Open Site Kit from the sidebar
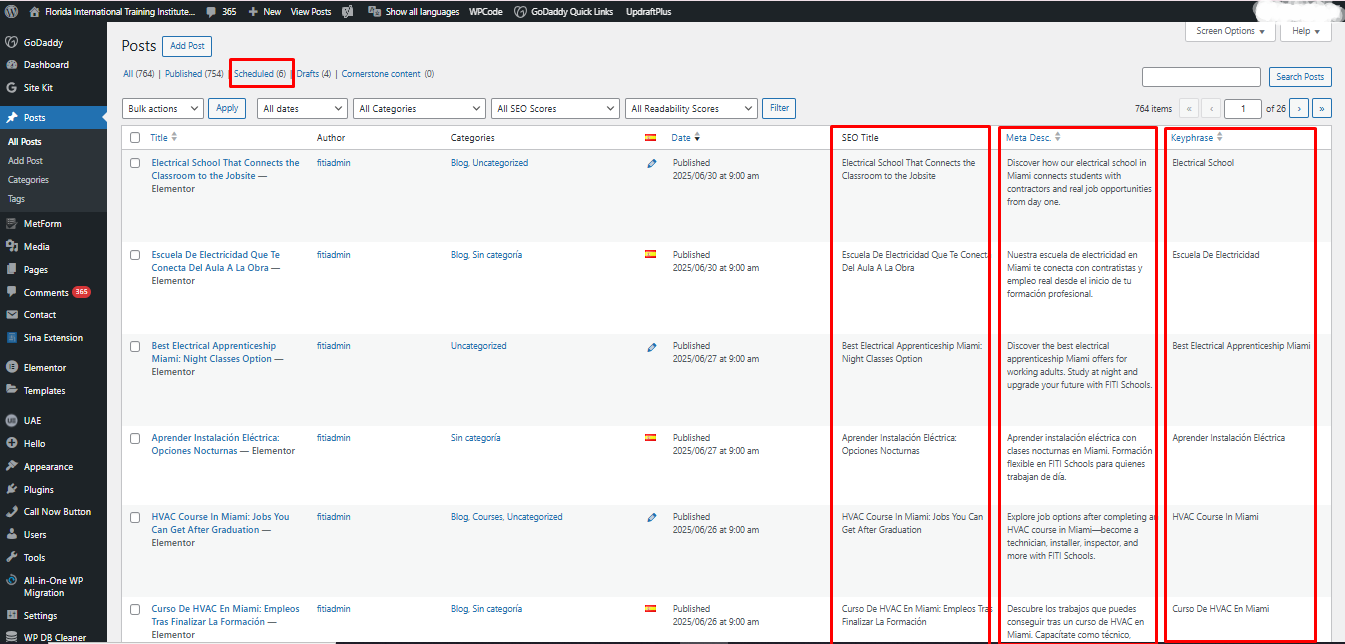The image size is (1345, 644). pyautogui.click(x=38, y=88)
